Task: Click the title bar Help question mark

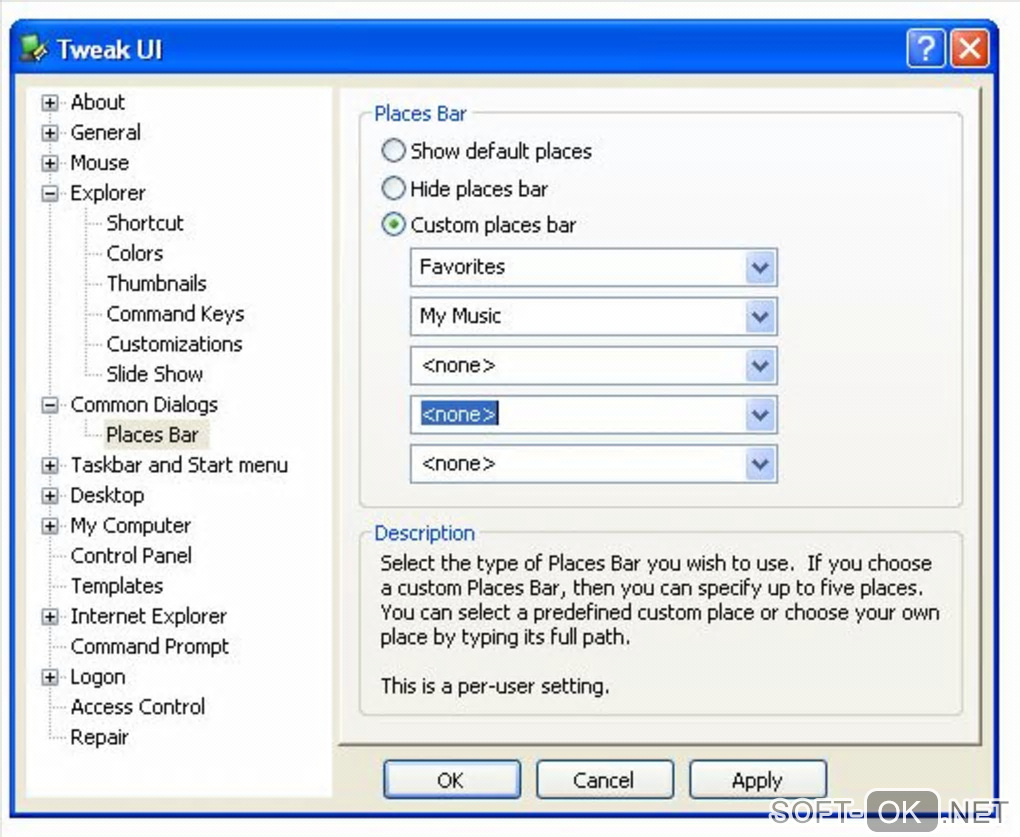Action: 925,49
